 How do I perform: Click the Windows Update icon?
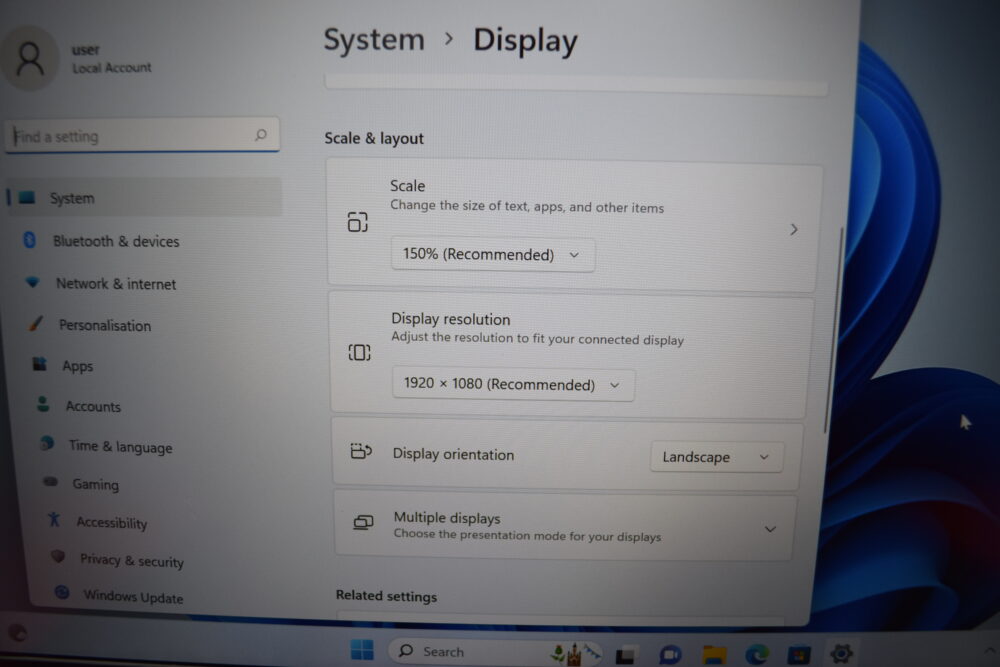(x=62, y=592)
